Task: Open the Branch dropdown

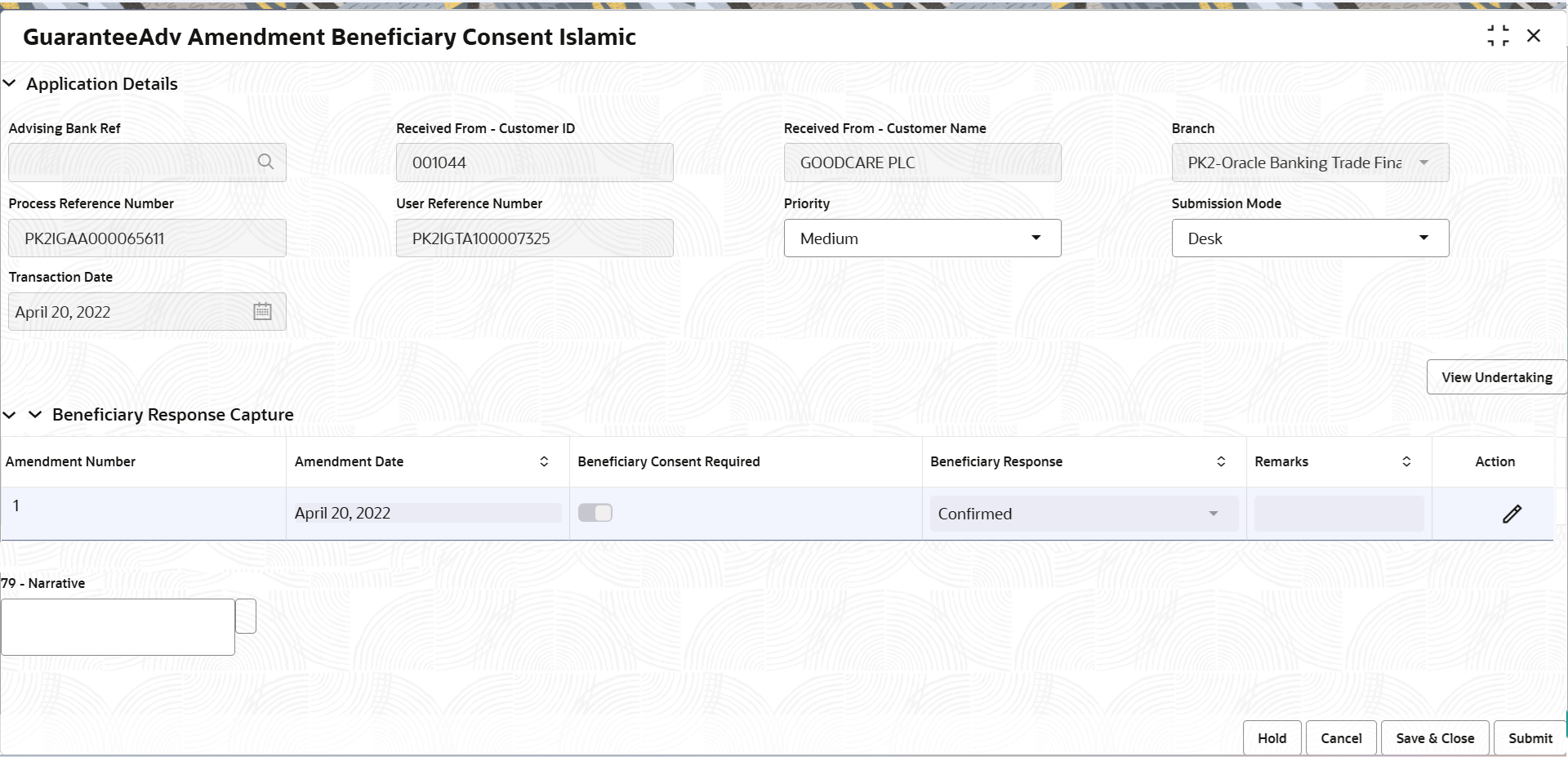Action: pos(1310,163)
